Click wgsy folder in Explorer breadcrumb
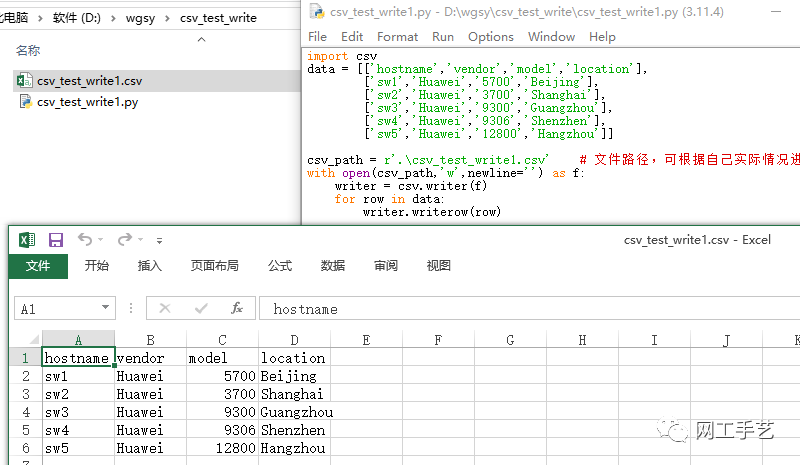 point(140,18)
